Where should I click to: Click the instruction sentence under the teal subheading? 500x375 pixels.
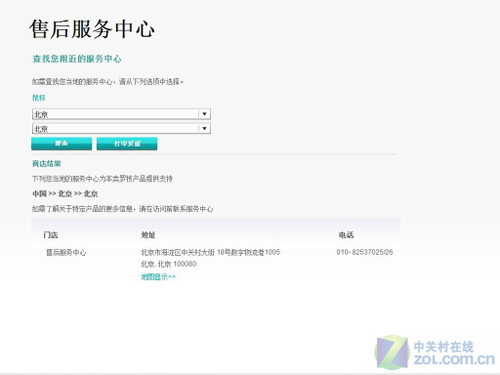point(108,82)
